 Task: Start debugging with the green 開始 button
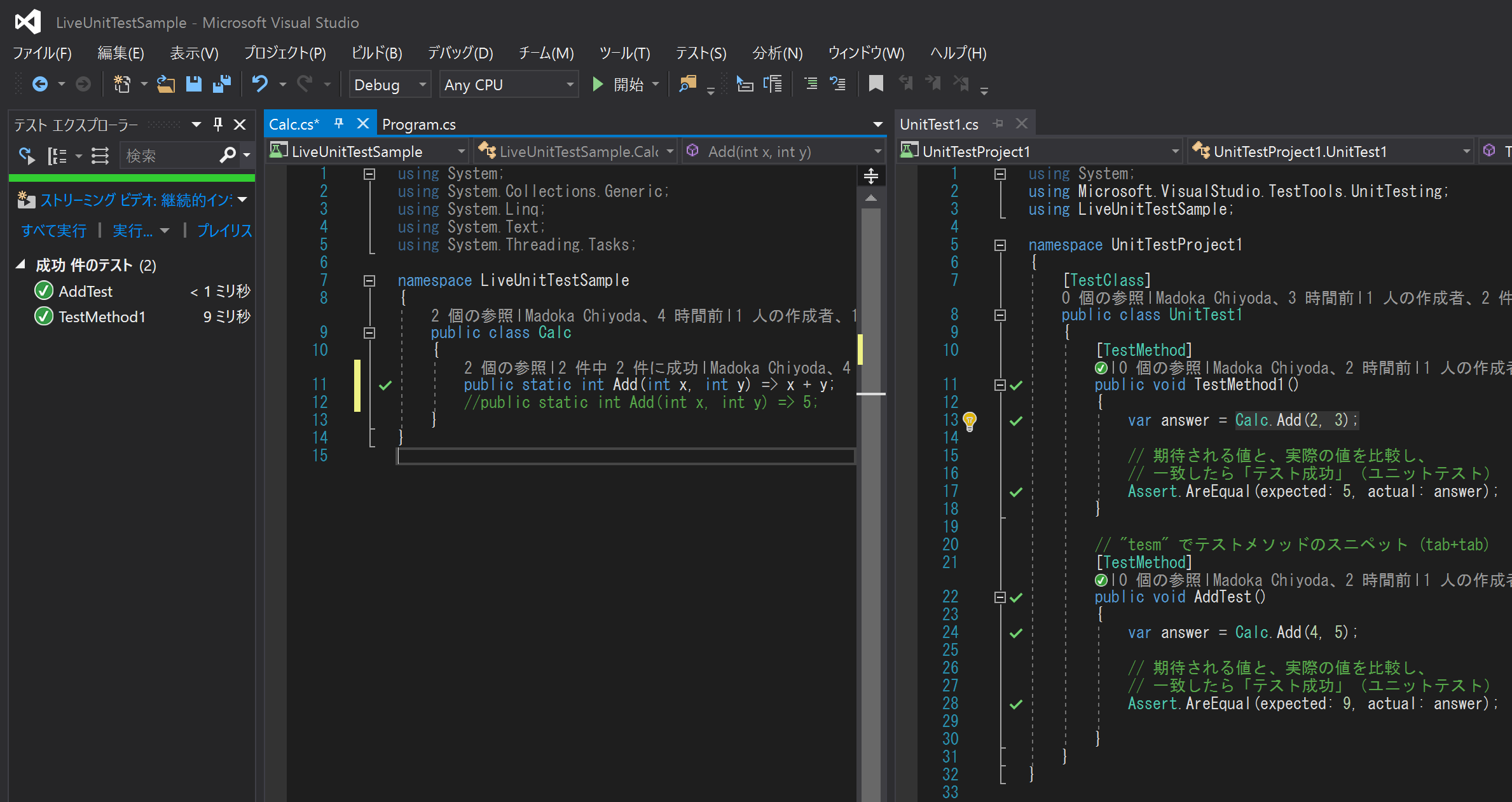617,85
